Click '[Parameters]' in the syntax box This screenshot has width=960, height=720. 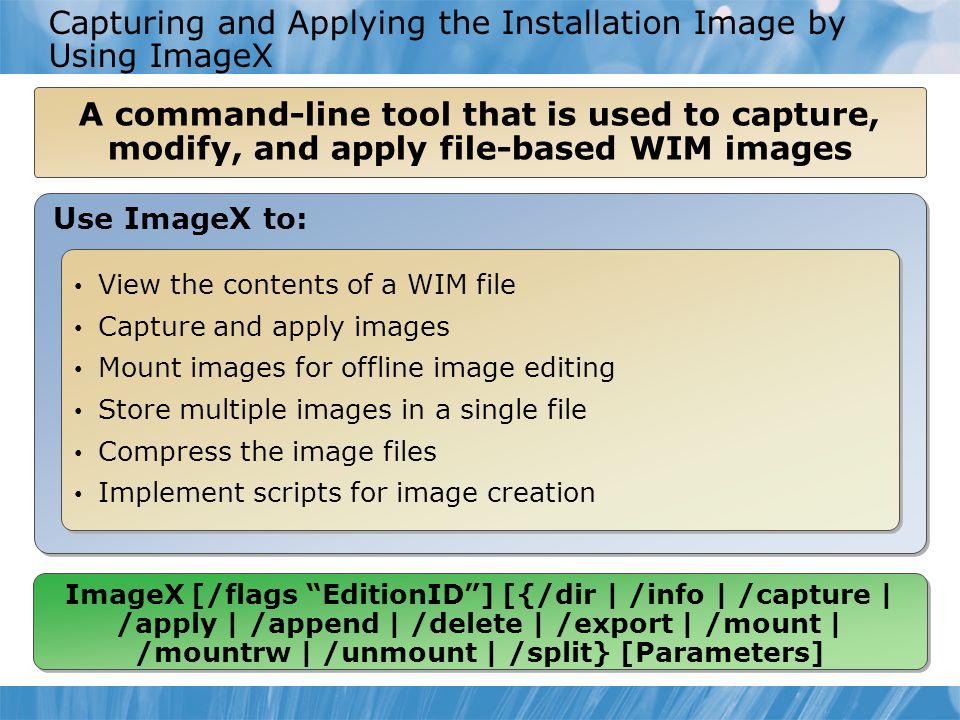pos(722,653)
